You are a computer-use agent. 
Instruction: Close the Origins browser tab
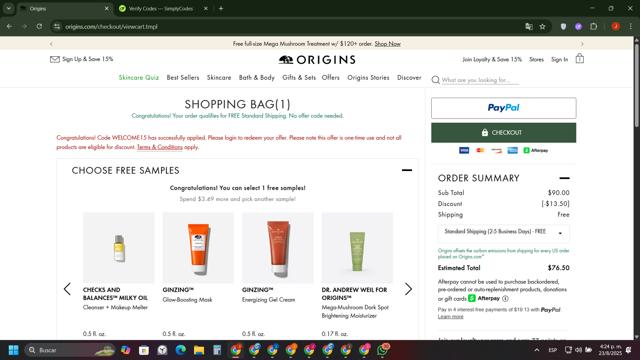coord(107,9)
